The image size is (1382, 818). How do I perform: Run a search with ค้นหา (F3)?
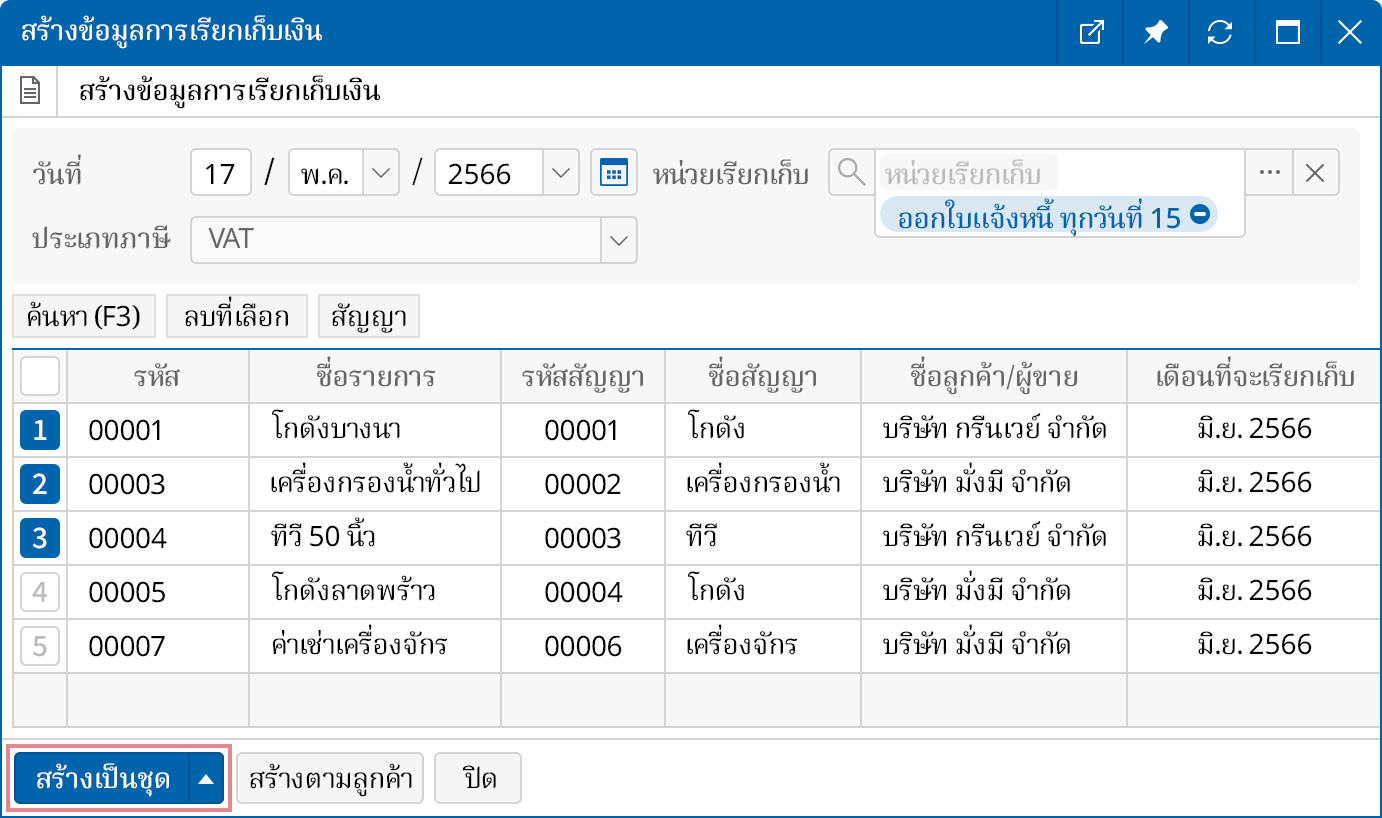coord(83,315)
